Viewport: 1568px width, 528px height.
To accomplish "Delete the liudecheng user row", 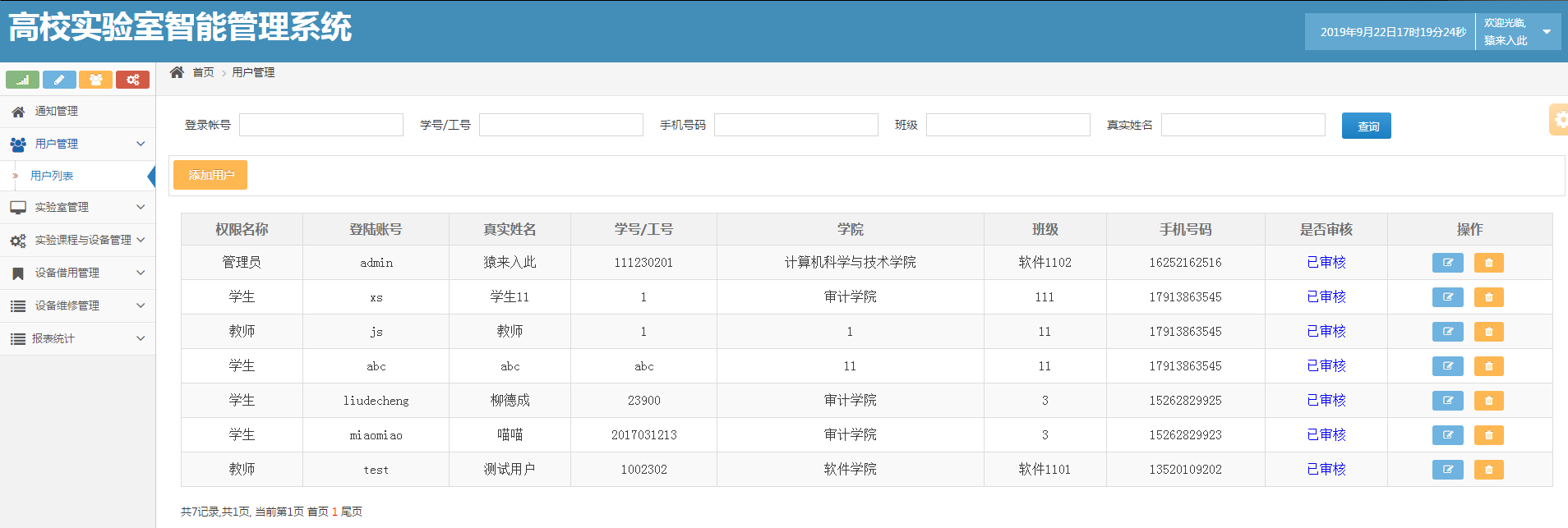I will (x=1489, y=401).
